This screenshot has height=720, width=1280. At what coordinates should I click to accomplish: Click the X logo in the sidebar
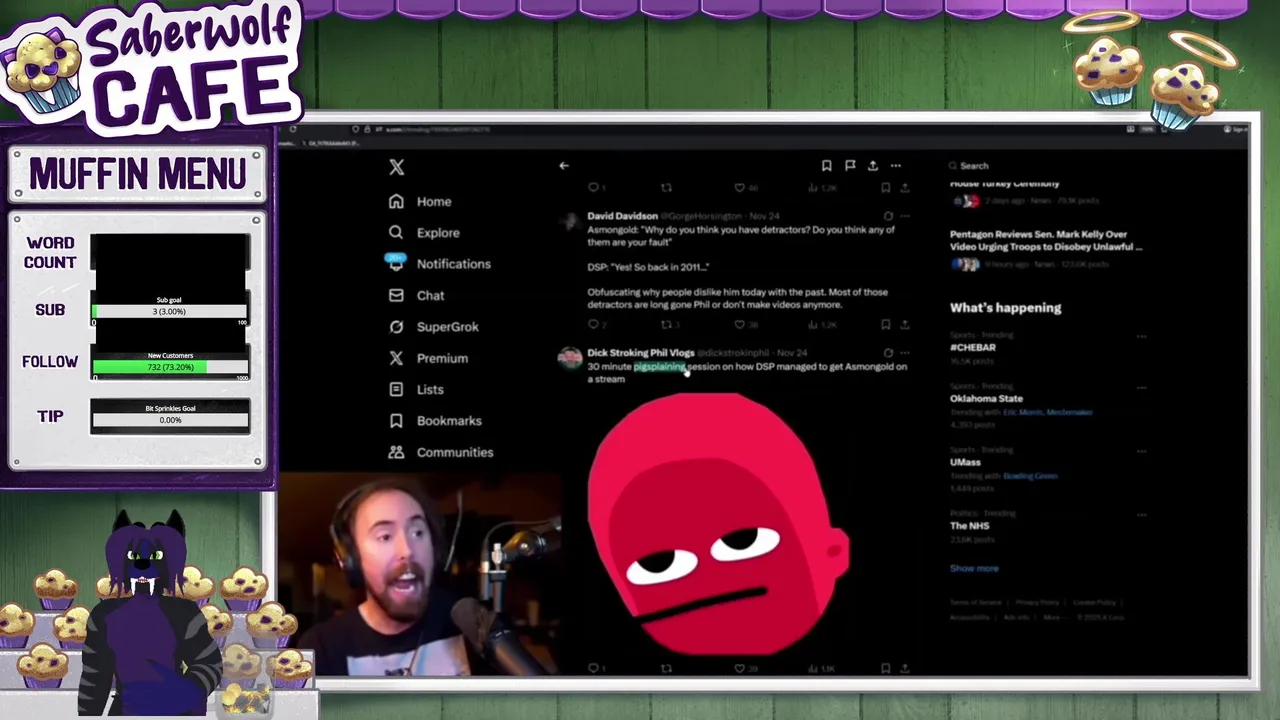click(397, 168)
